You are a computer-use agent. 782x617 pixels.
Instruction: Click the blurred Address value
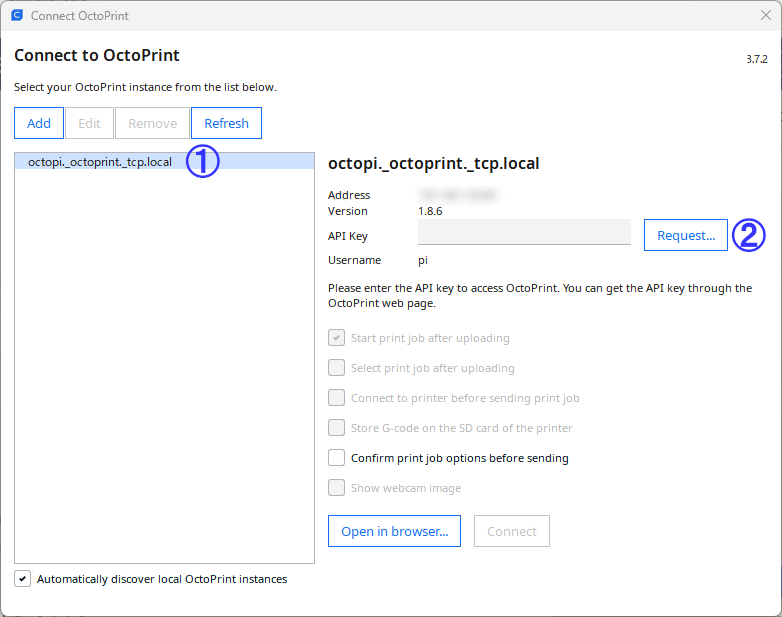[458, 195]
